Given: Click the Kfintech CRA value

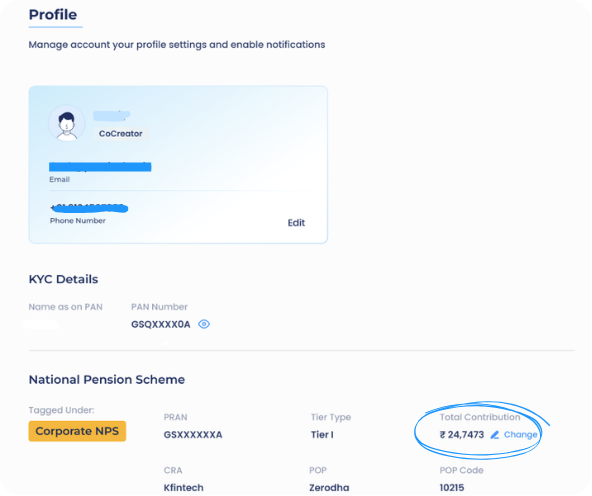Looking at the screenshot, I should (183, 488).
